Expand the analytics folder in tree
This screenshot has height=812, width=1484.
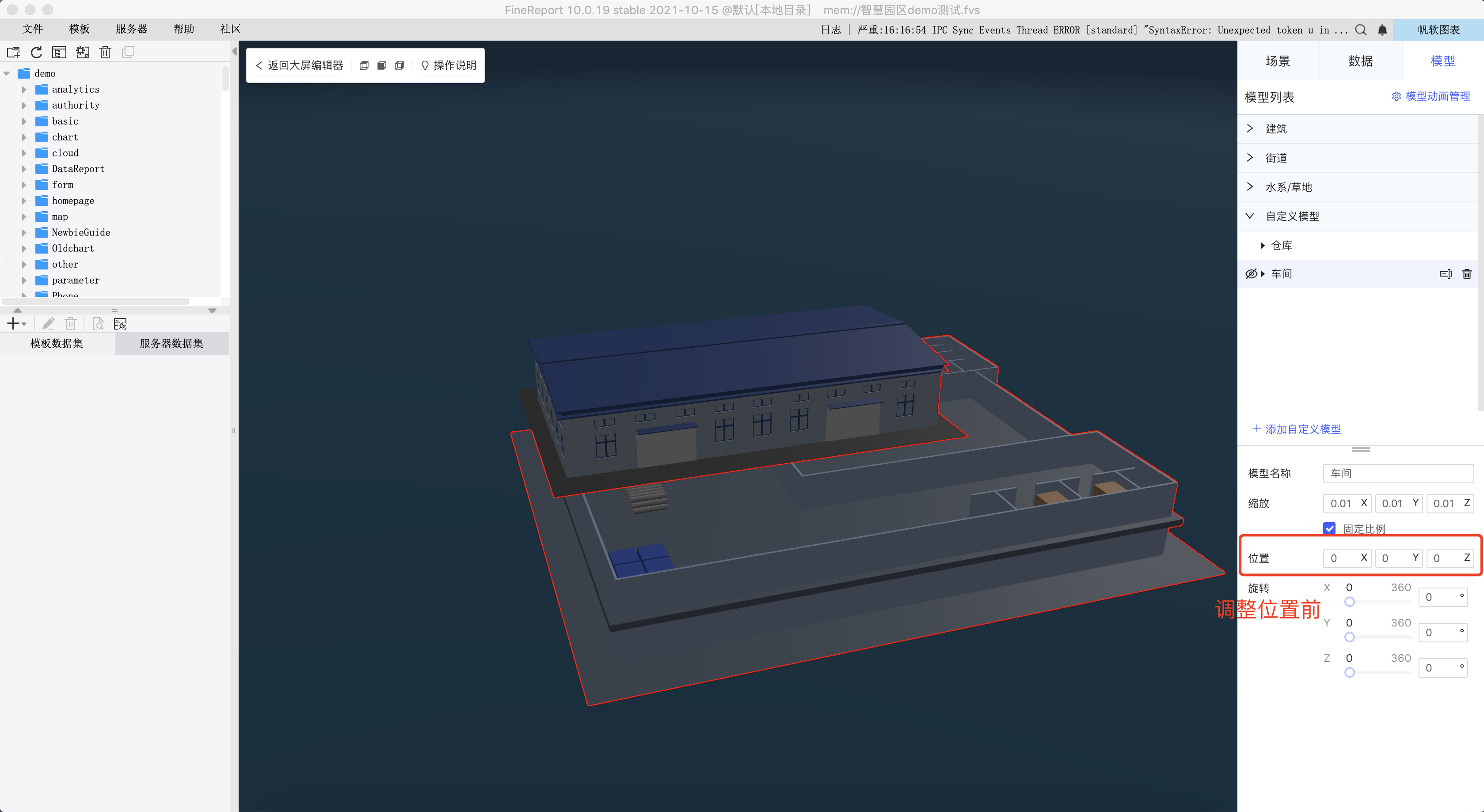coord(23,90)
